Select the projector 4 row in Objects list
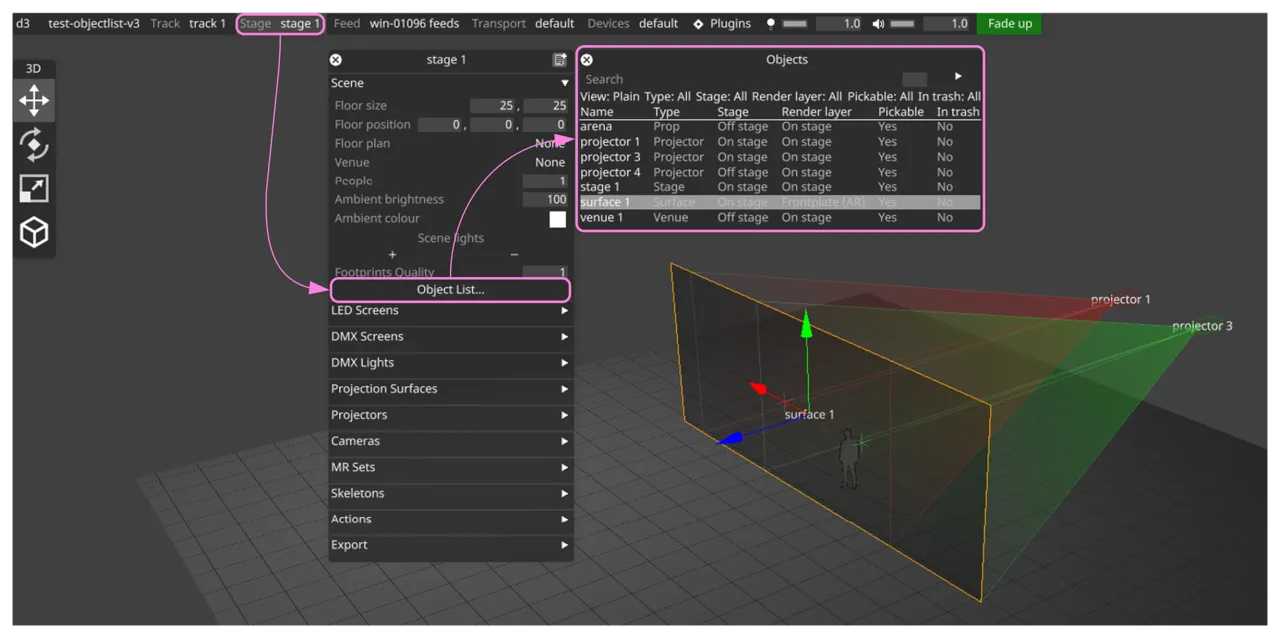The width and height of the screenshot is (1280, 638). [780, 172]
